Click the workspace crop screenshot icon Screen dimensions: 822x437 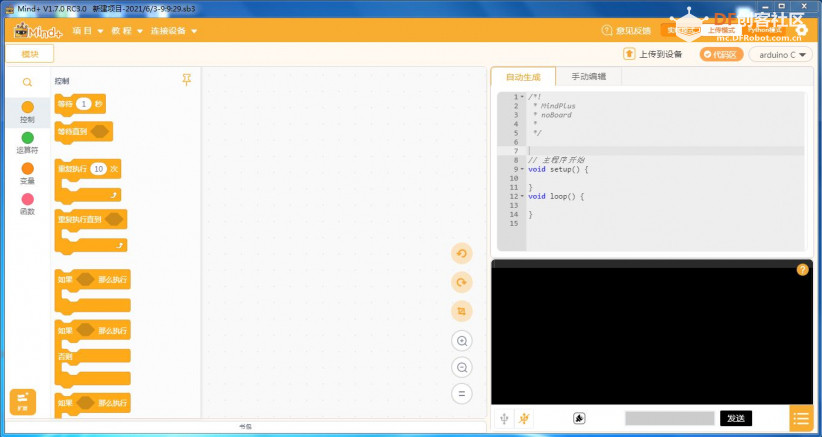click(461, 311)
